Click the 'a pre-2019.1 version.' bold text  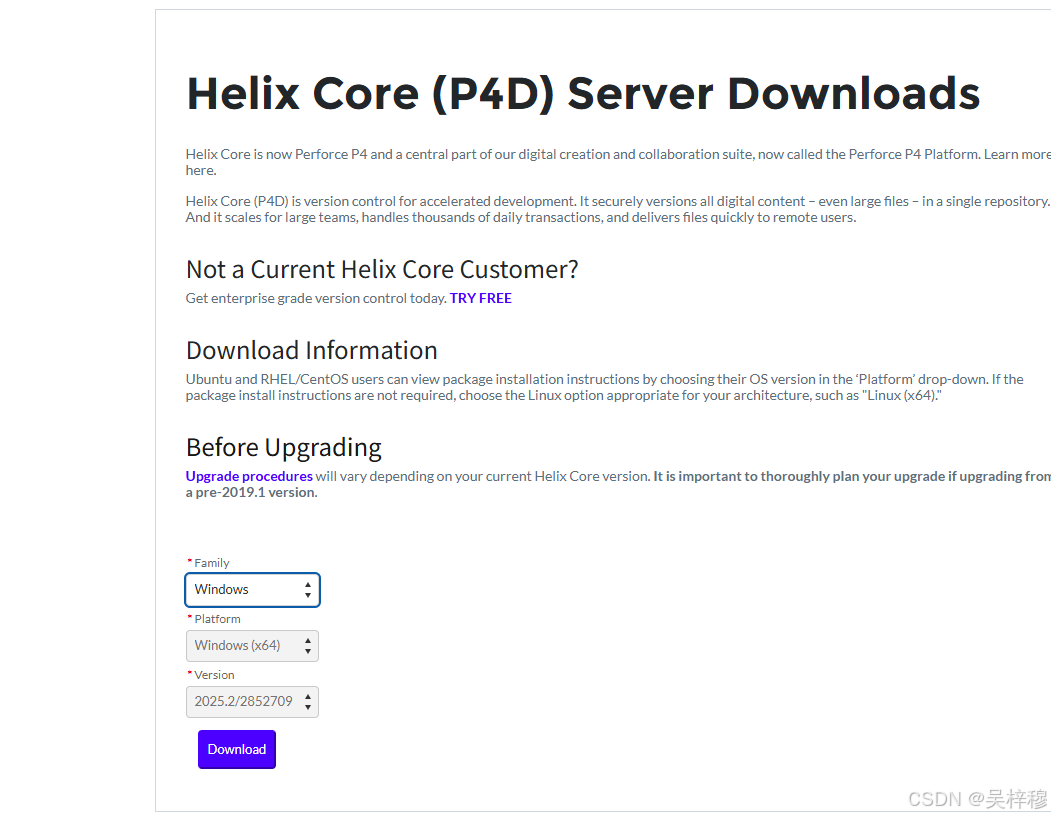[x=251, y=492]
